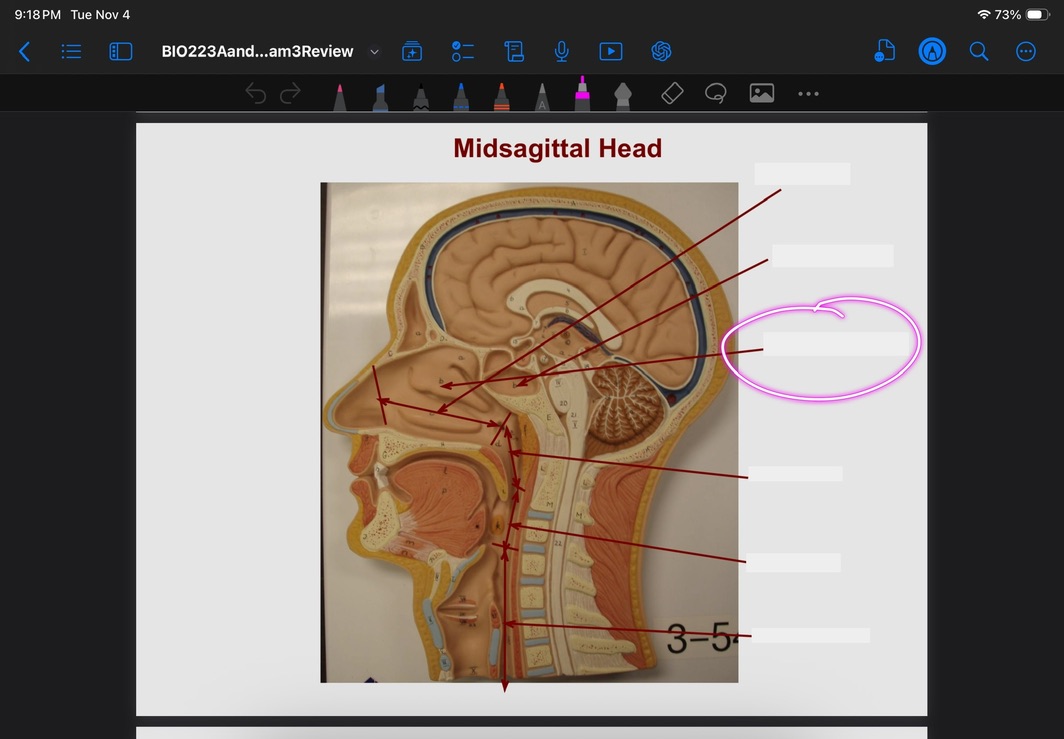Select the pink highlighter marker
The height and width of the screenshot is (739, 1064).
582,94
